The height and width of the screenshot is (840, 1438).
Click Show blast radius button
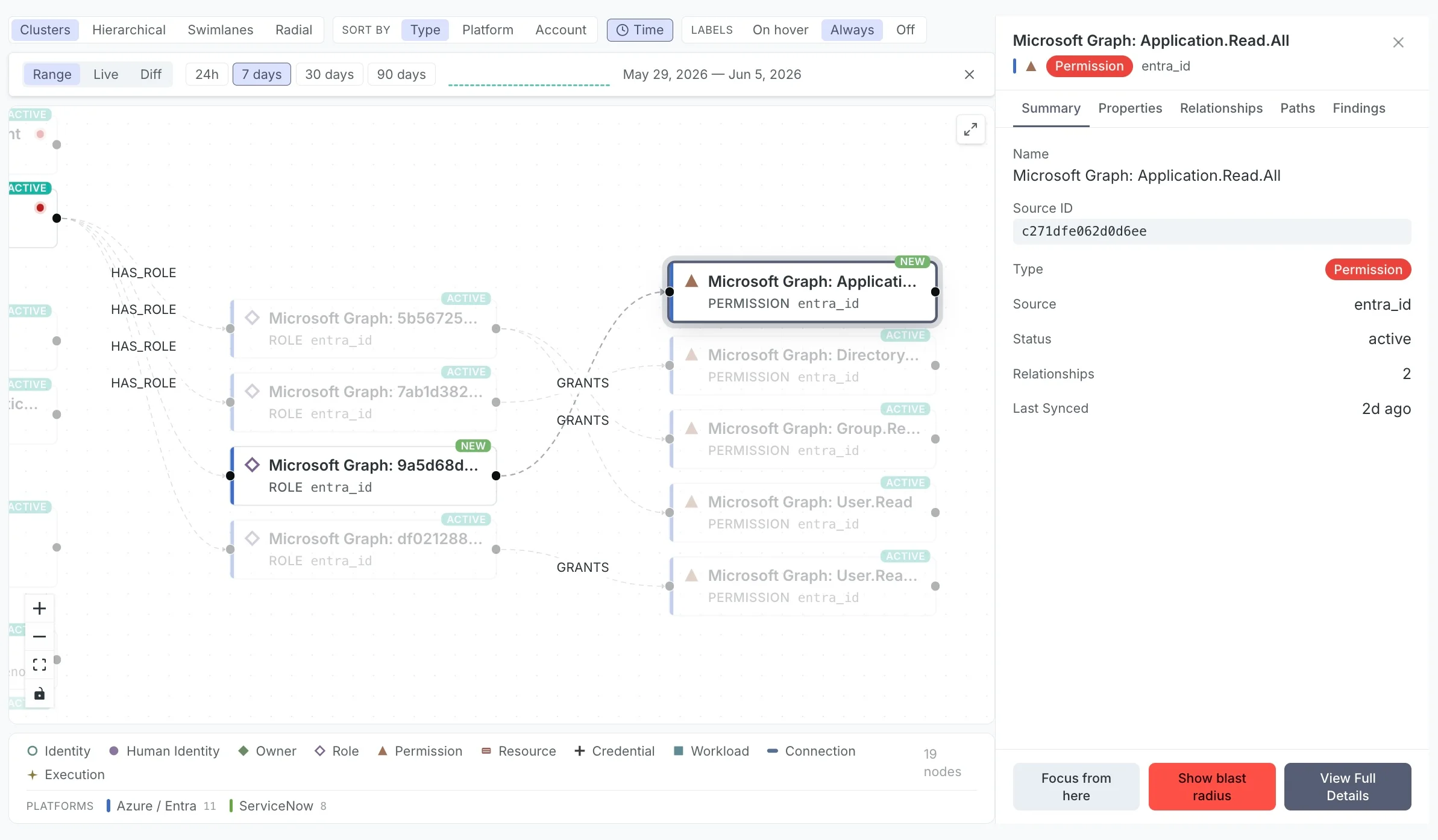point(1211,787)
